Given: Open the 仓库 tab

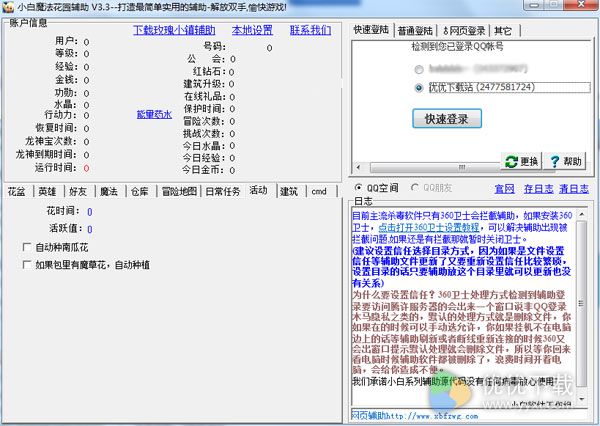Looking at the screenshot, I should [140, 191].
